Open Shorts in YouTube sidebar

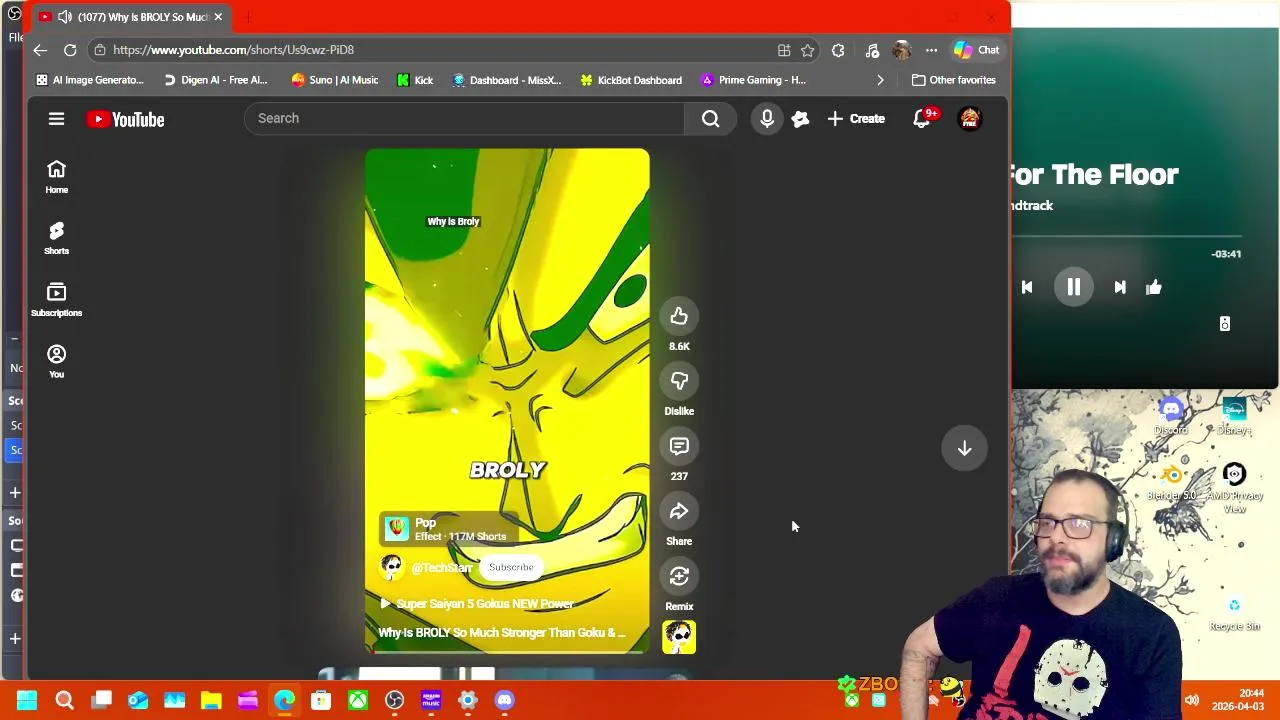click(x=56, y=238)
